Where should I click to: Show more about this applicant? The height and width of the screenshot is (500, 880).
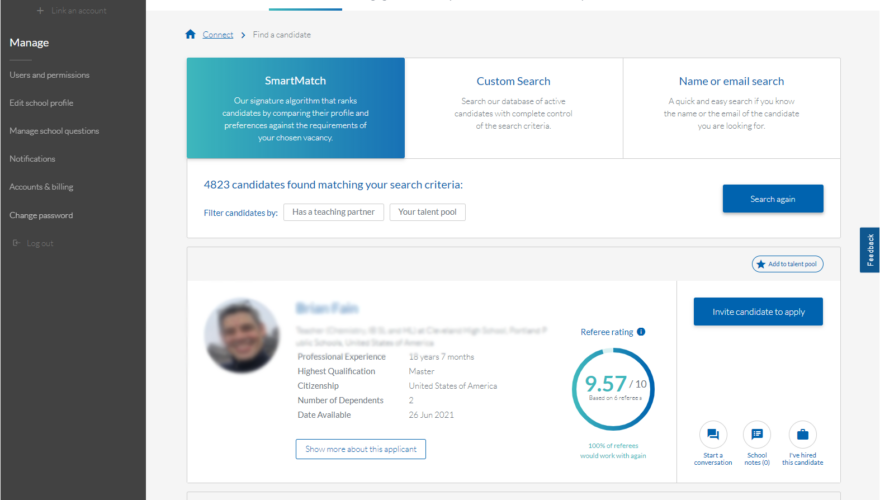coord(360,449)
